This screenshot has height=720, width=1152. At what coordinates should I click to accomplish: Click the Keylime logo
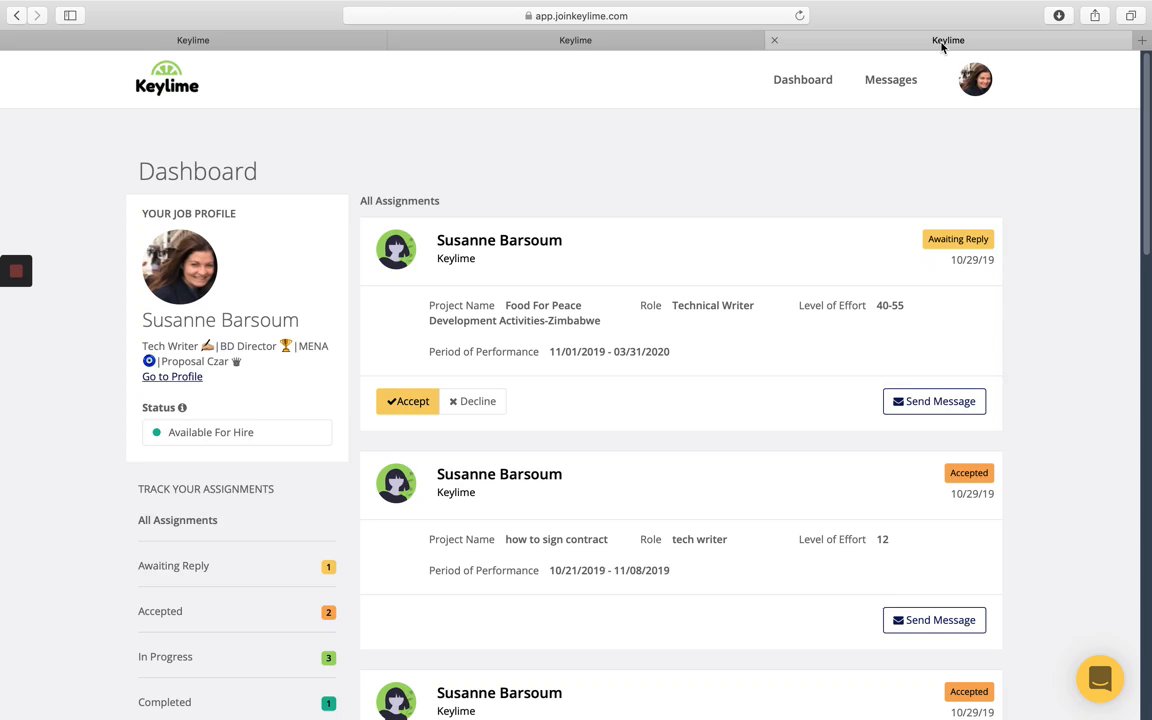(x=167, y=79)
